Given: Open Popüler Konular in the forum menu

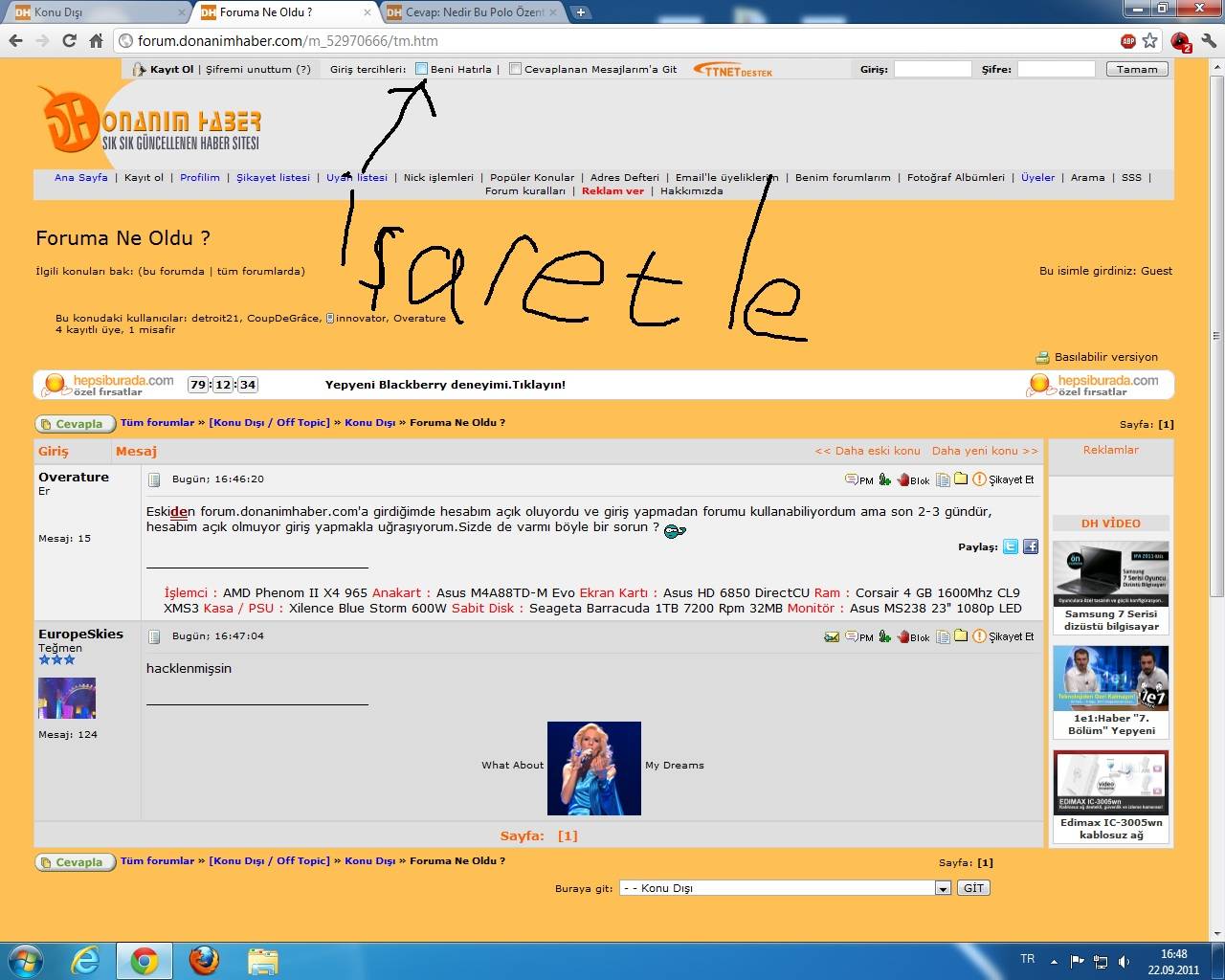Looking at the screenshot, I should pyautogui.click(x=532, y=177).
